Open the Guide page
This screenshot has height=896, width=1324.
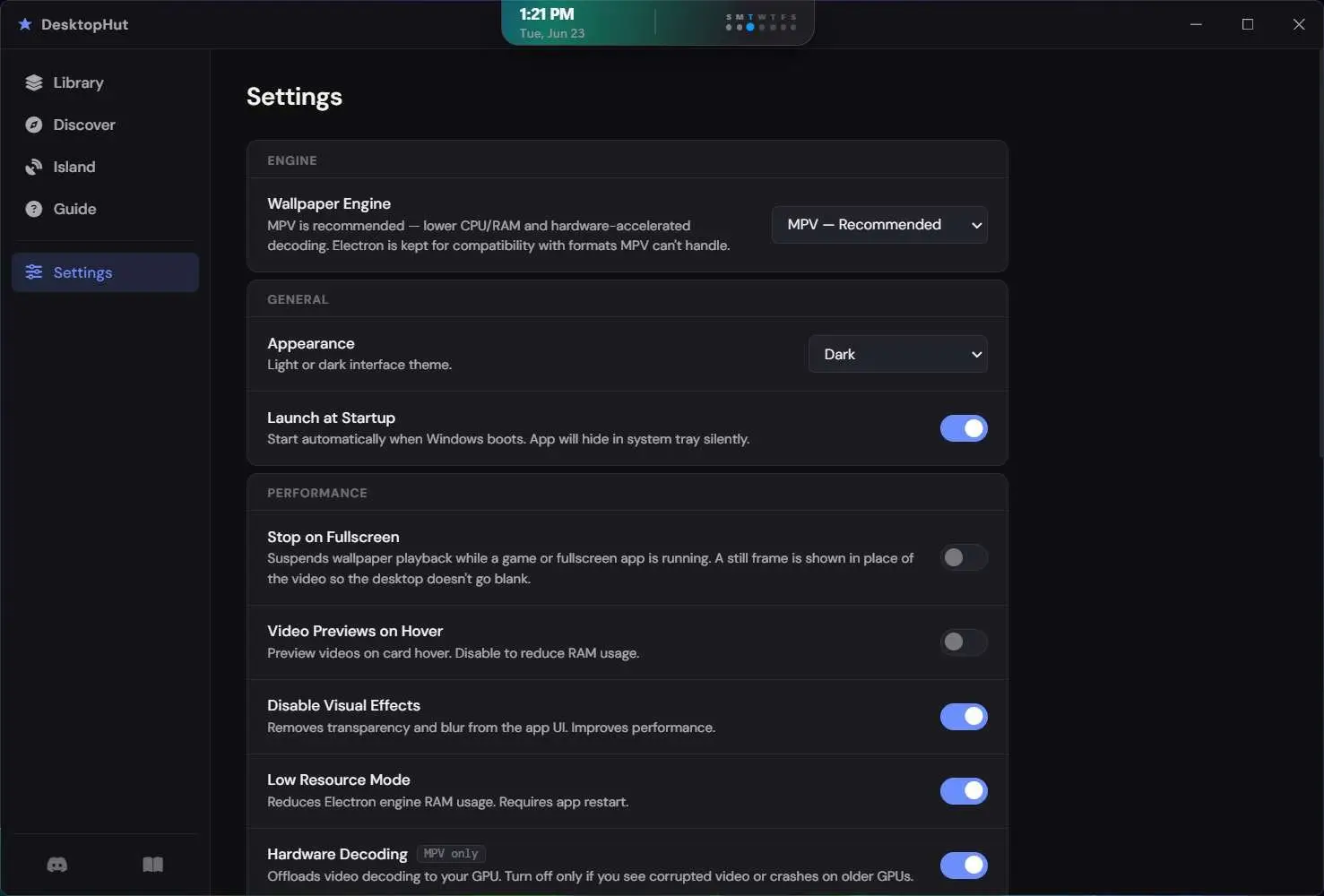106,209
